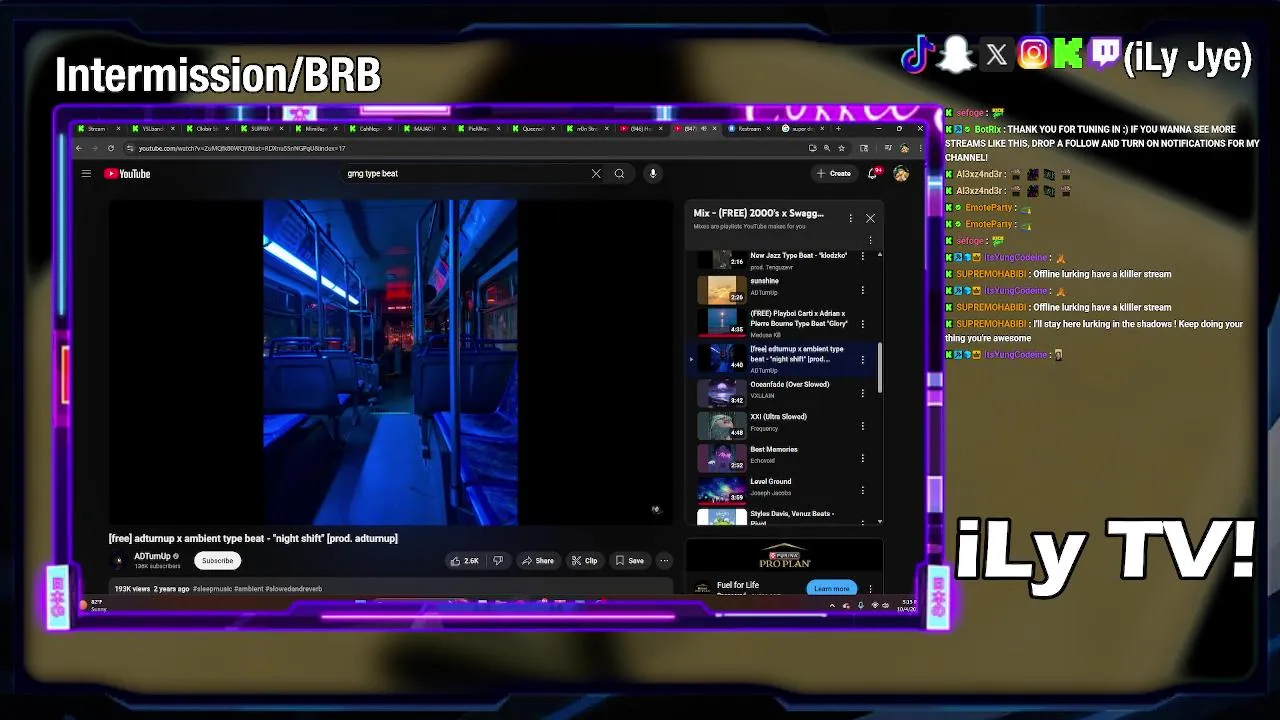Image resolution: width=1280 pixels, height=720 pixels.
Task: Show hidden icons in system tray
Action: coord(832,605)
